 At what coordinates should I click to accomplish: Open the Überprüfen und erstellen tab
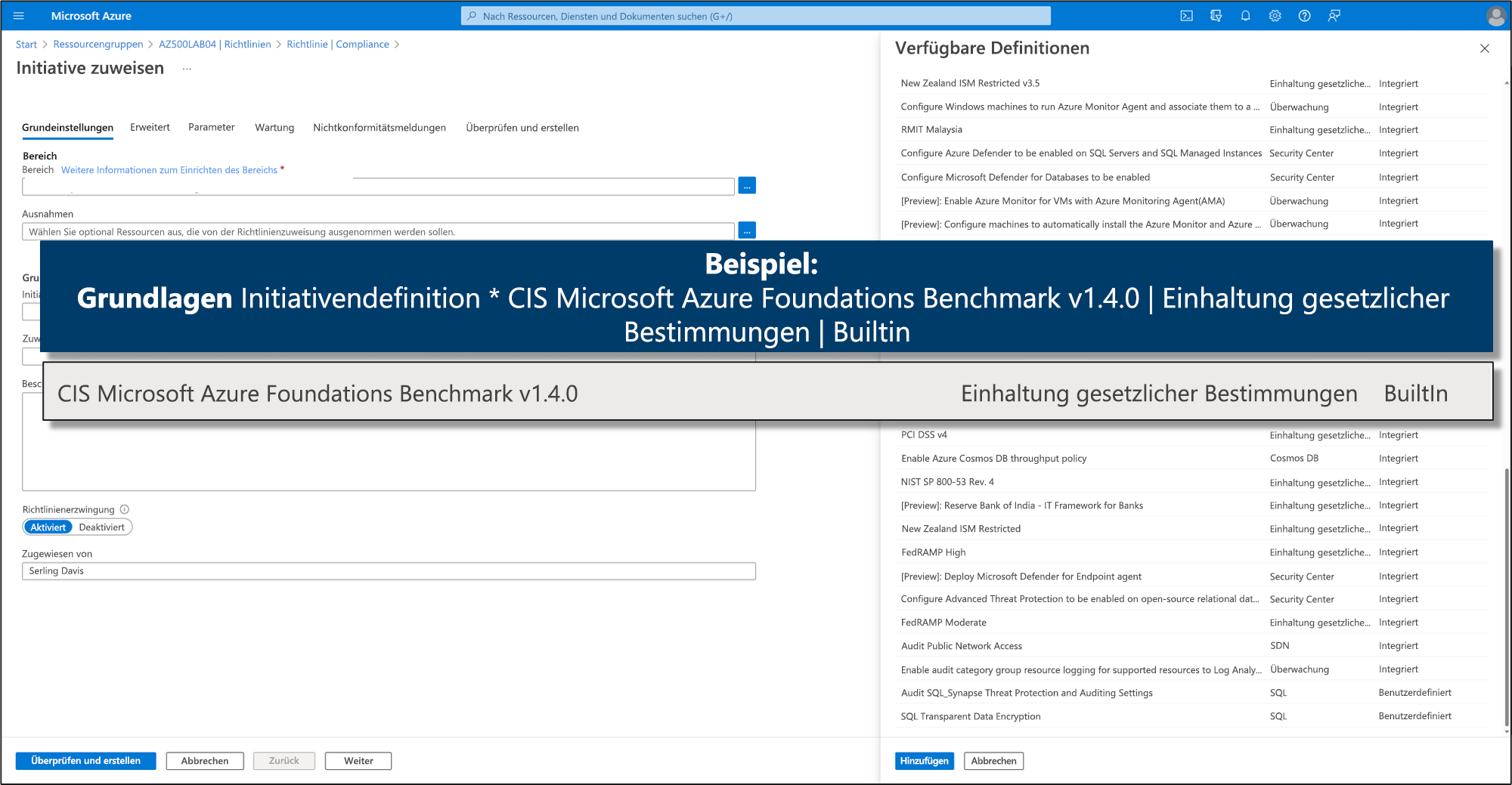point(522,128)
